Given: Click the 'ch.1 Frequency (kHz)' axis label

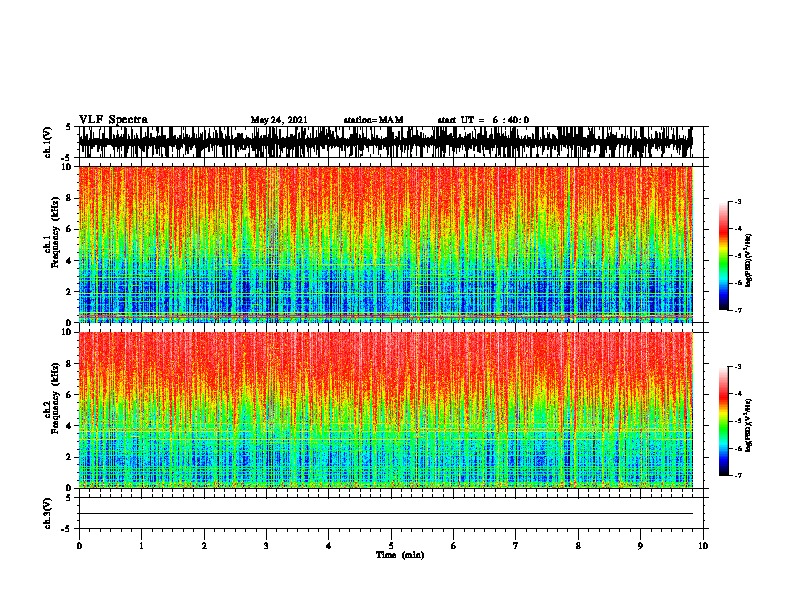Looking at the screenshot, I should [52, 232].
